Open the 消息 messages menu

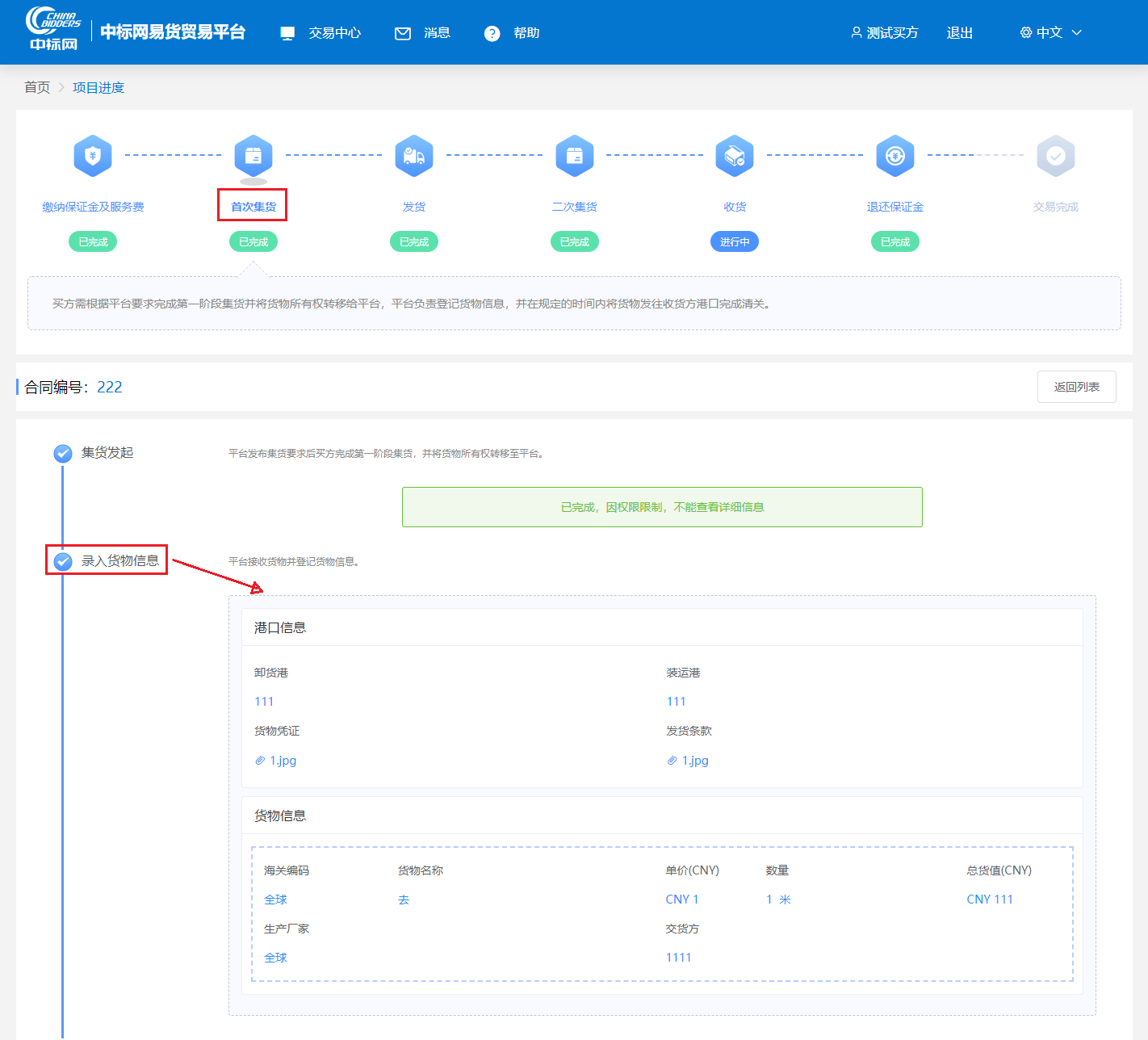pyautogui.click(x=423, y=33)
